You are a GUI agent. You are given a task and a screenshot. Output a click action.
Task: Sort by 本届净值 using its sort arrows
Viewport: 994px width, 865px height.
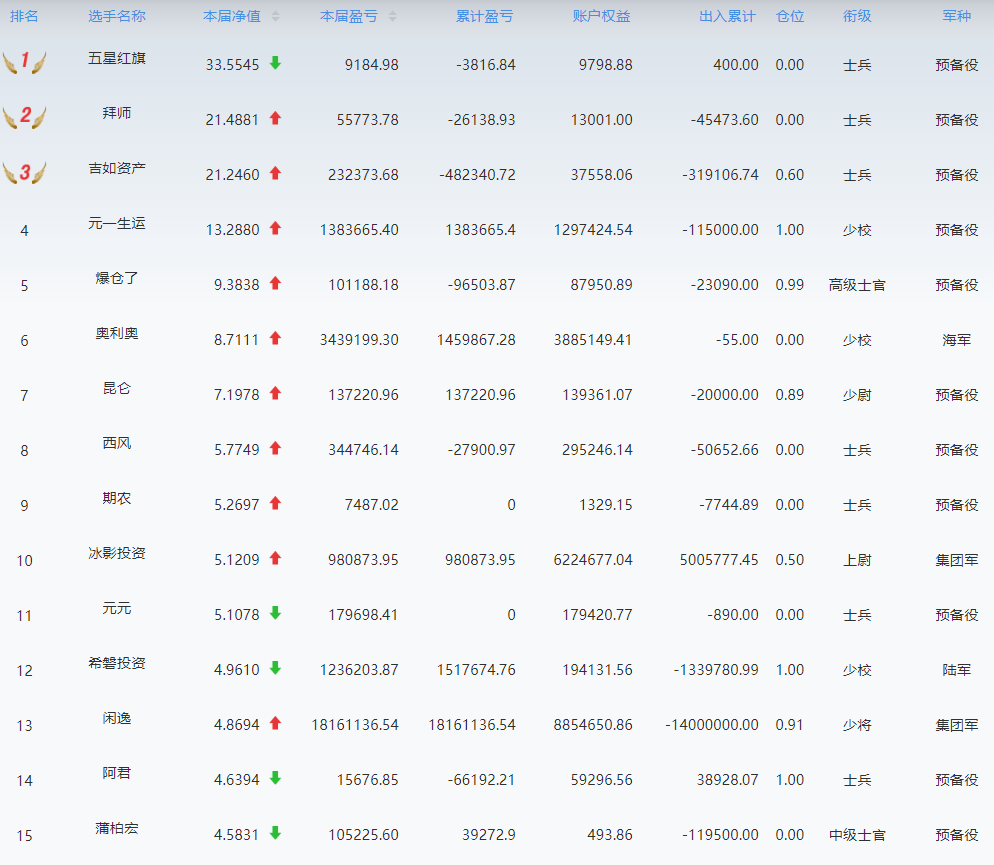pyautogui.click(x=275, y=16)
